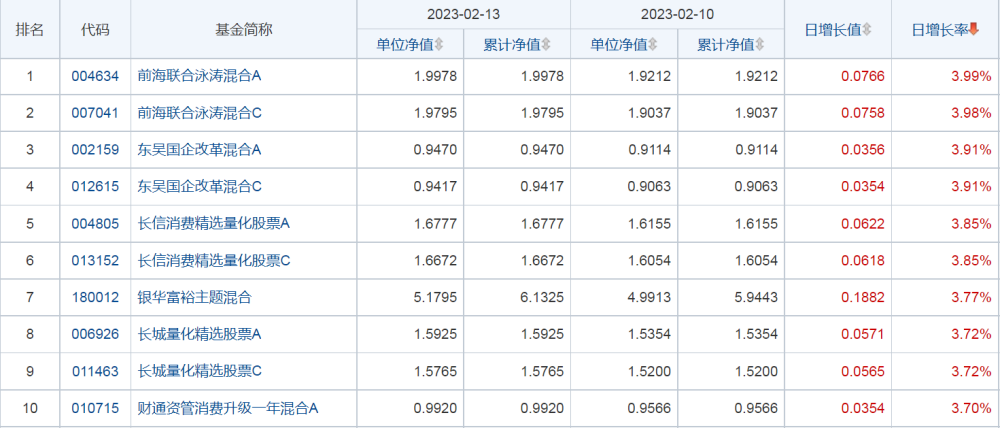Sort 2023-02-10 单位净值 column via sort icon
Screen dimensions: 1000x428
(x=653, y=45)
